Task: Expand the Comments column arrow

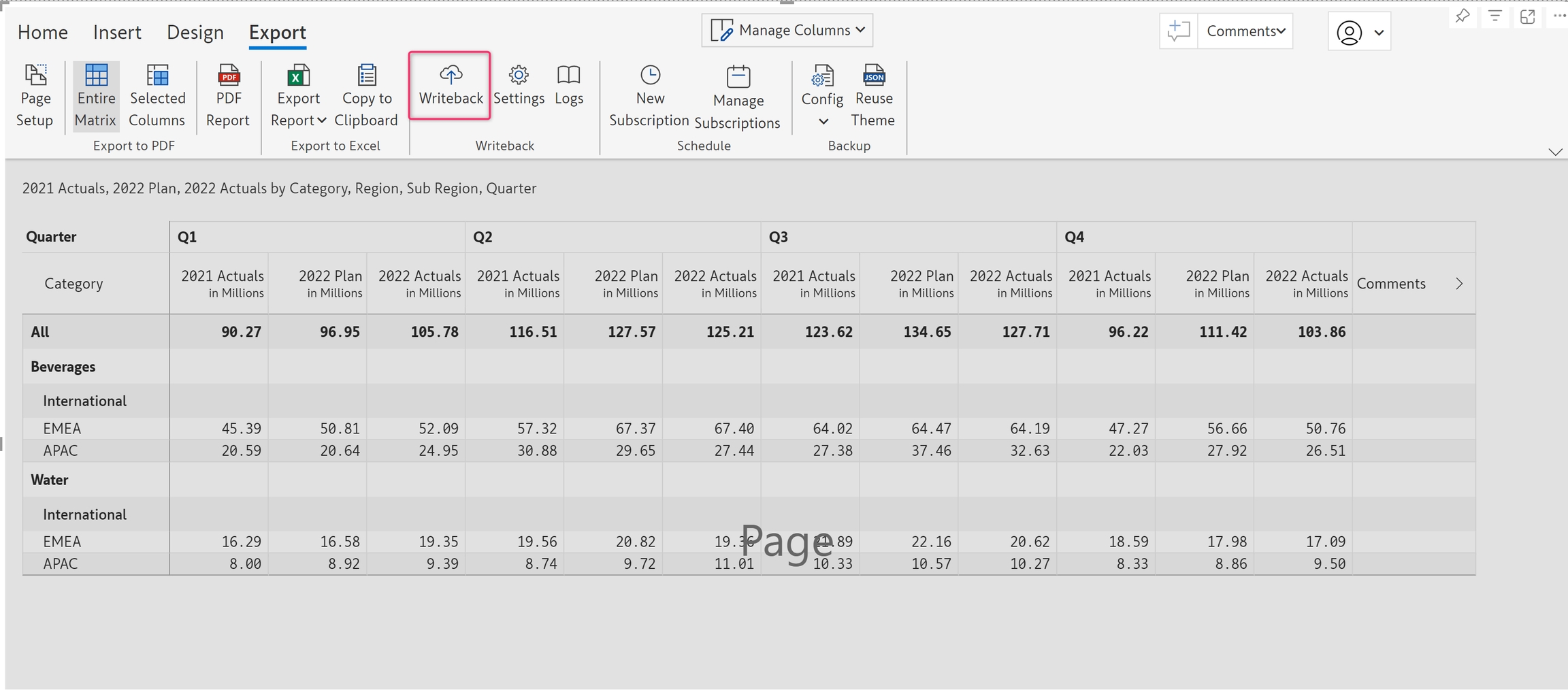Action: pyautogui.click(x=1458, y=284)
